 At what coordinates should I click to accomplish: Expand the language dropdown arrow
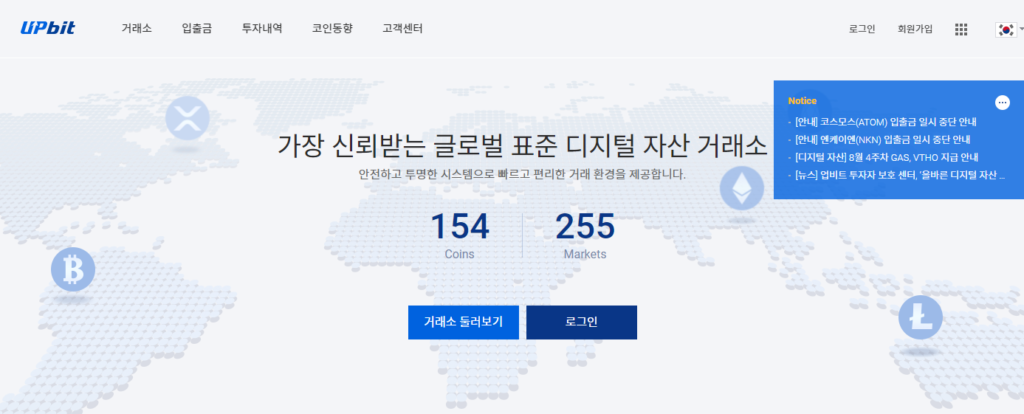coord(1021,30)
